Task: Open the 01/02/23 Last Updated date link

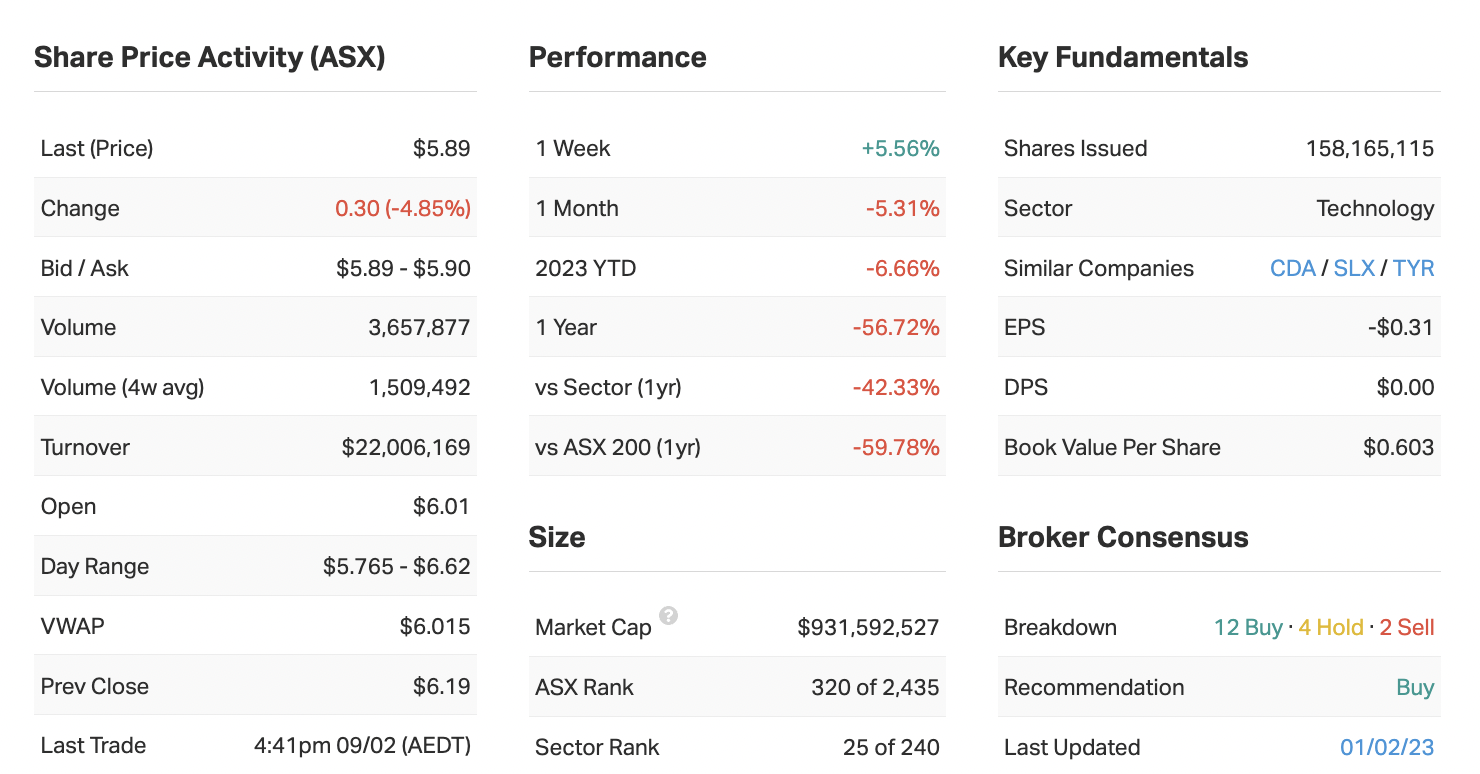Action: tap(1387, 748)
